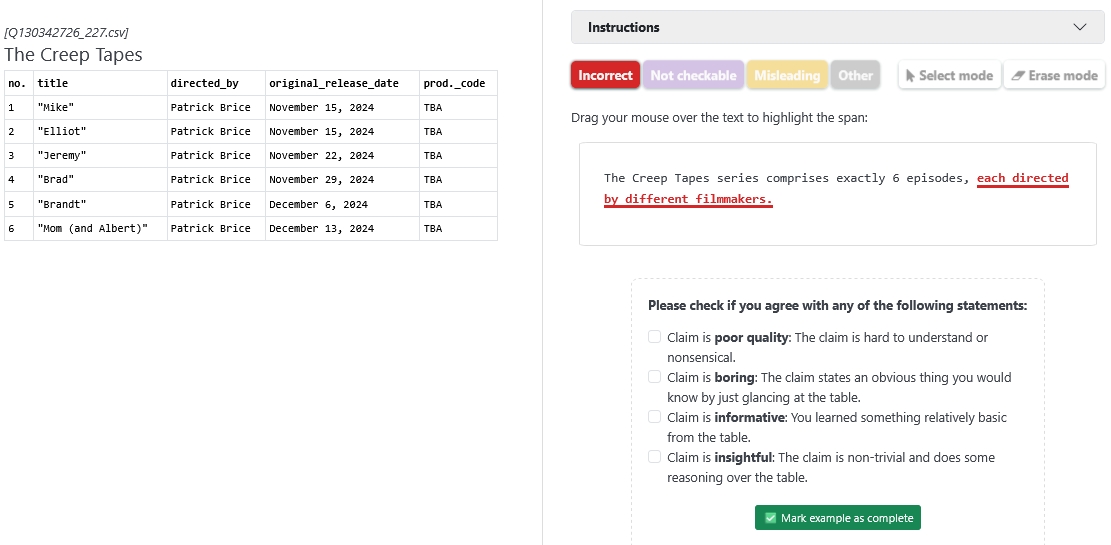This screenshot has height=545, width=1111.
Task: Click the title column header
Action: click(53, 83)
